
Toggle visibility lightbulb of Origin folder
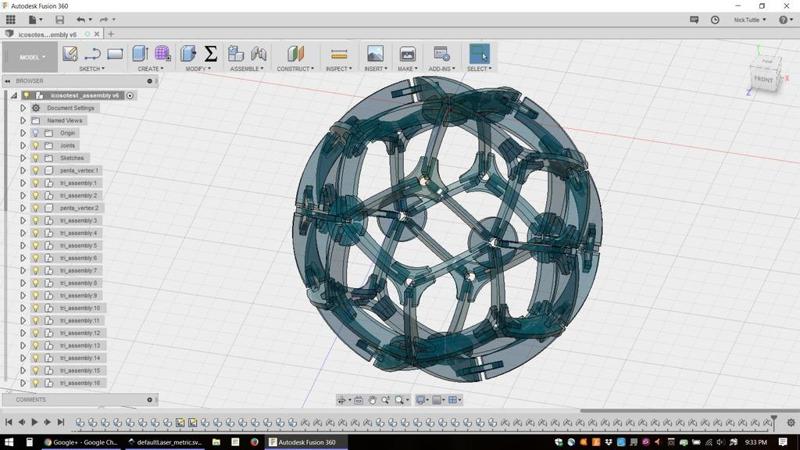(35, 133)
